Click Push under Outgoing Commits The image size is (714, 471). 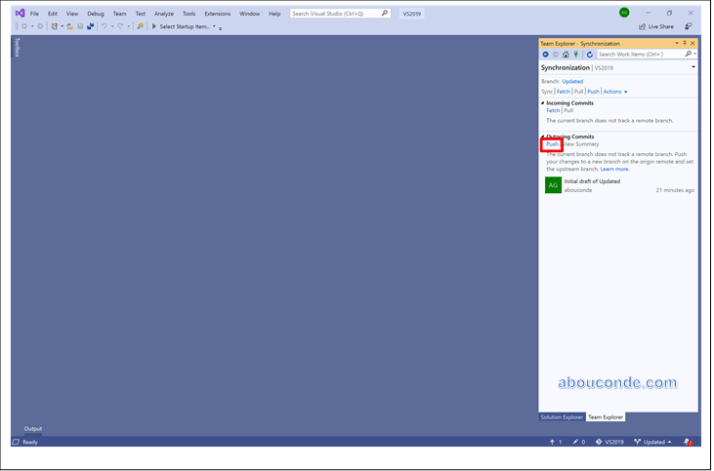[x=552, y=144]
